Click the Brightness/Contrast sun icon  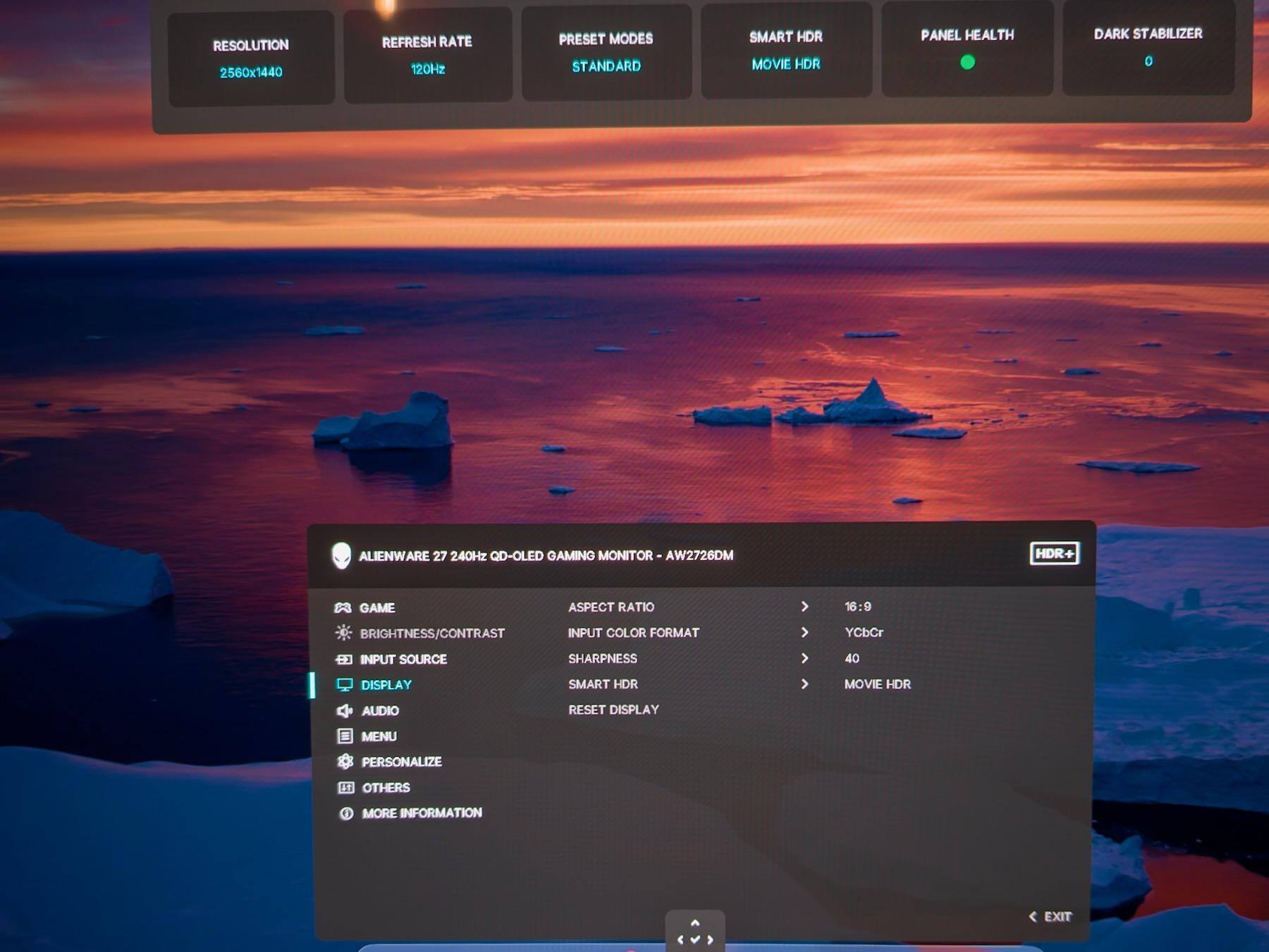pos(343,633)
